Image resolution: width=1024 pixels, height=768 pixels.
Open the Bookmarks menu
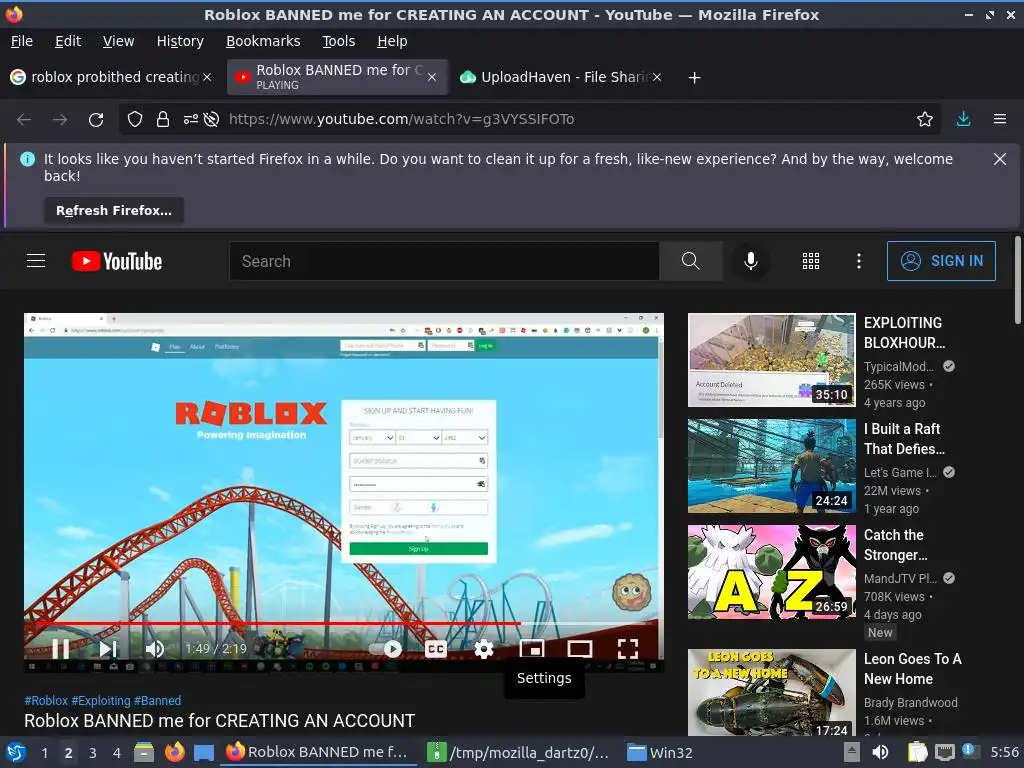[x=263, y=41]
